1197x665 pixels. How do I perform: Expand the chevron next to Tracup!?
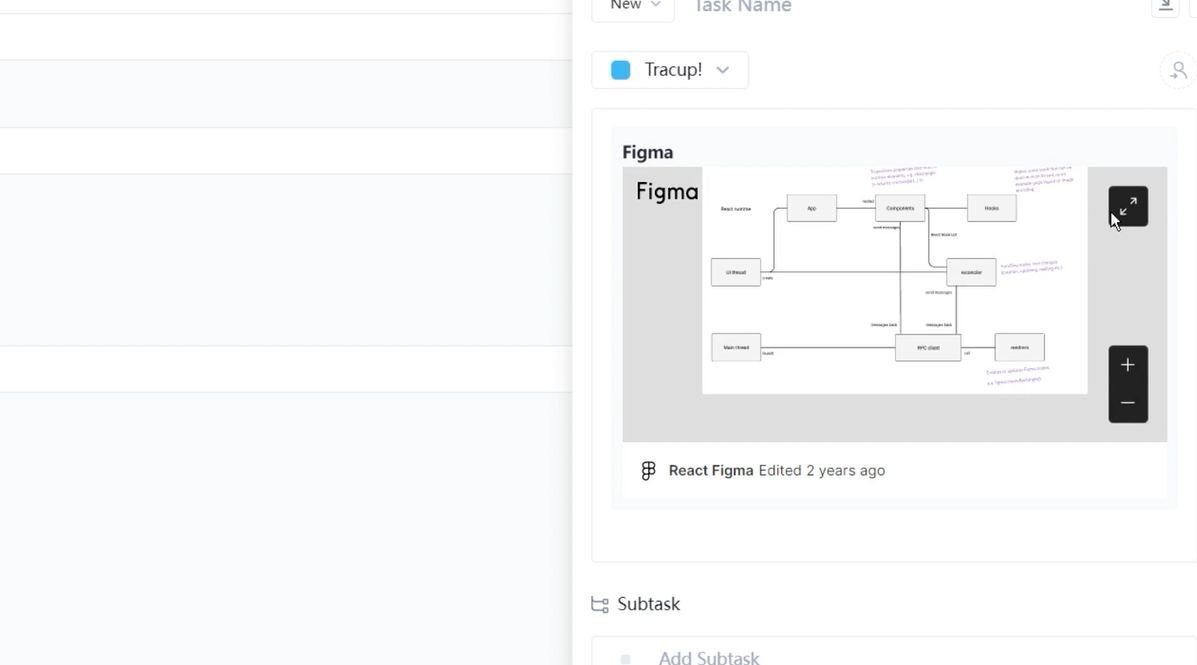[x=723, y=70]
